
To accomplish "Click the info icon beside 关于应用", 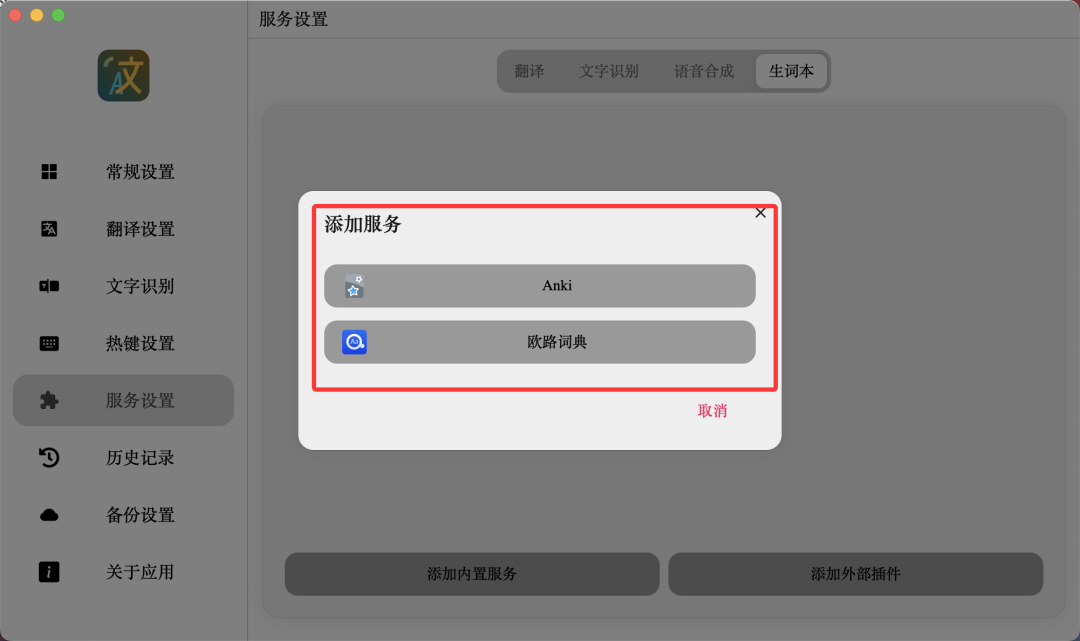I will 49,571.
